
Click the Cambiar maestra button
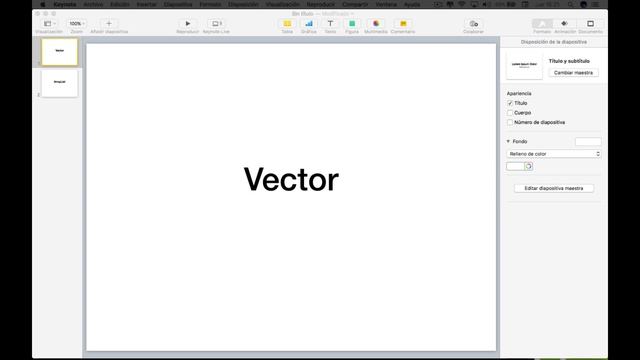point(573,73)
